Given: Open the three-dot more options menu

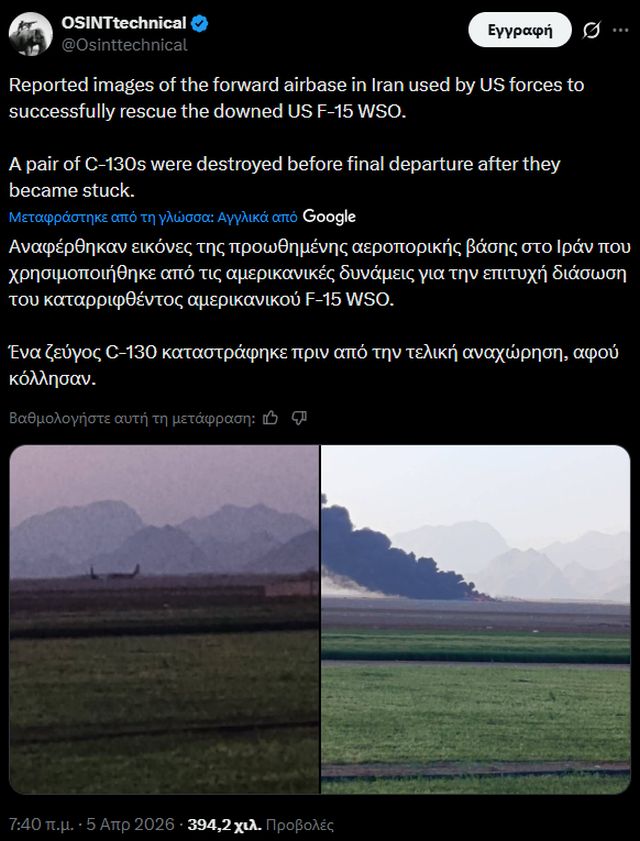Looking at the screenshot, I should (x=620, y=31).
